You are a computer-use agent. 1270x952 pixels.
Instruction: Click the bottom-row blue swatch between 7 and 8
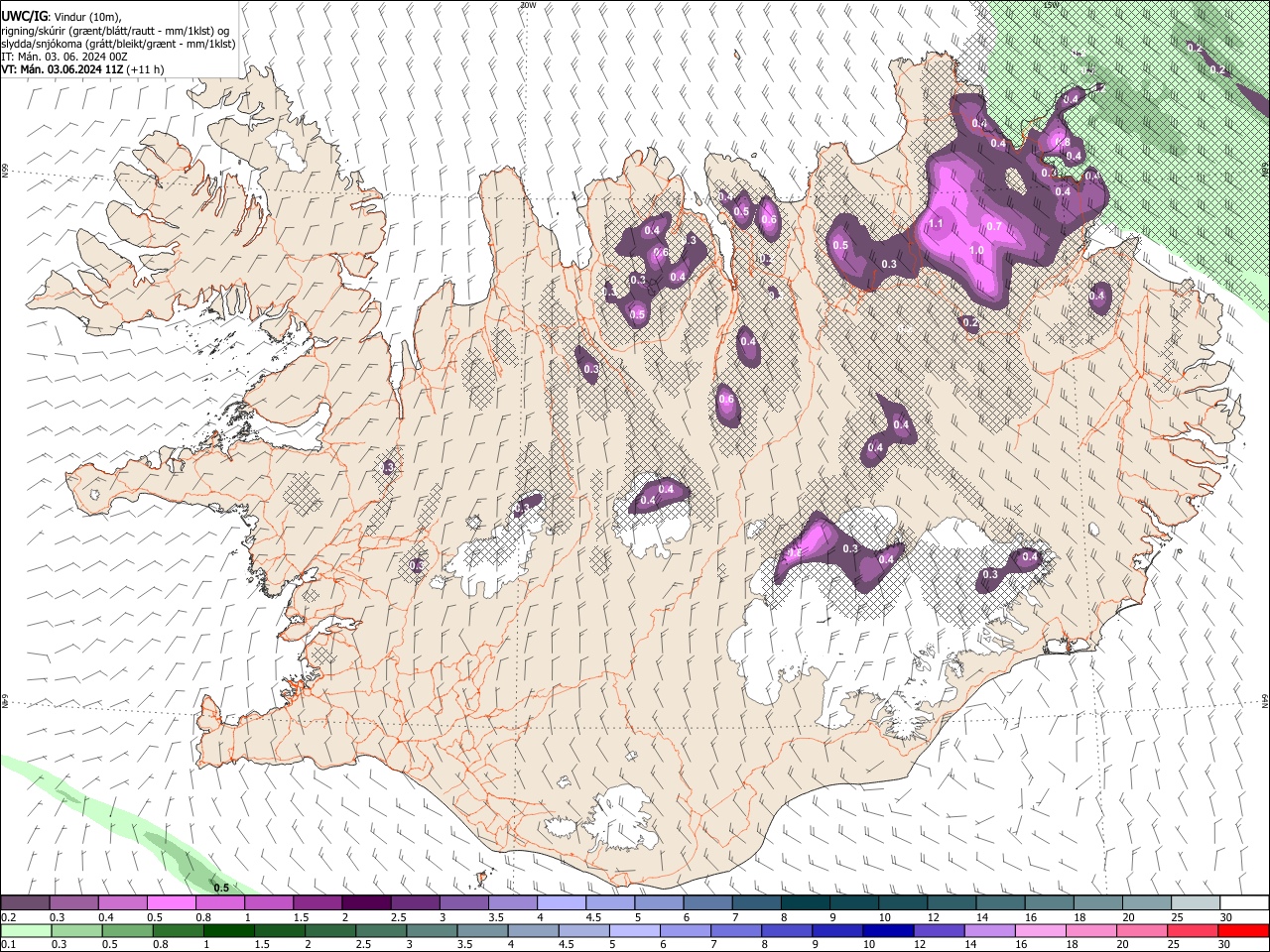click(x=735, y=930)
